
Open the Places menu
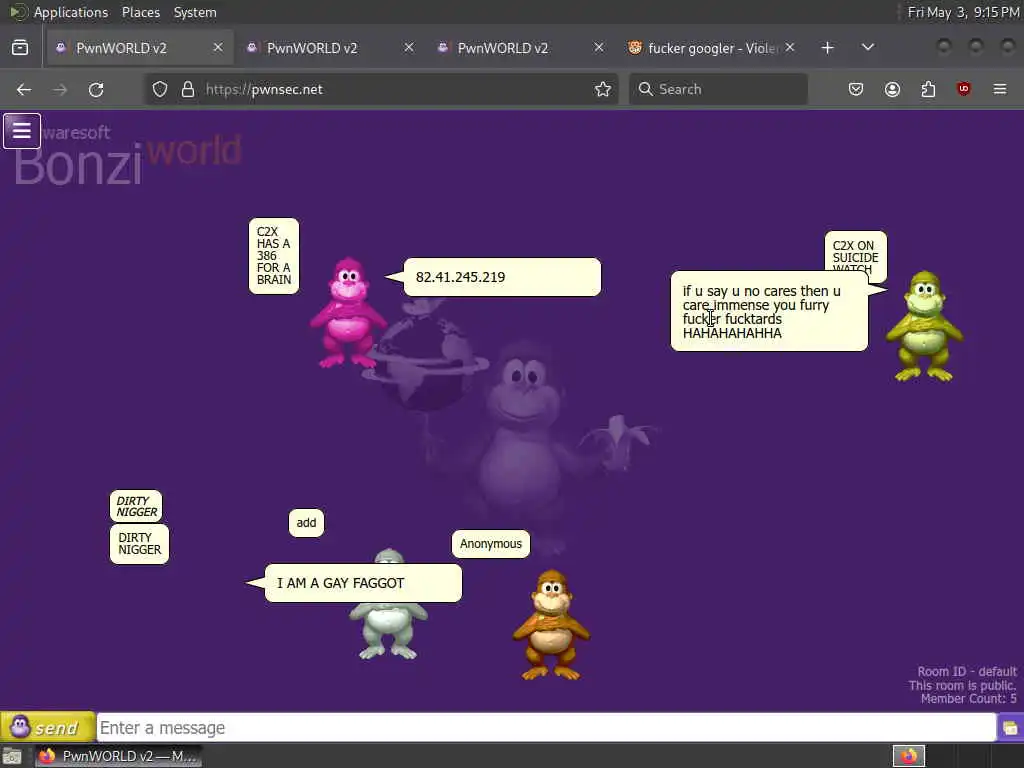(140, 12)
